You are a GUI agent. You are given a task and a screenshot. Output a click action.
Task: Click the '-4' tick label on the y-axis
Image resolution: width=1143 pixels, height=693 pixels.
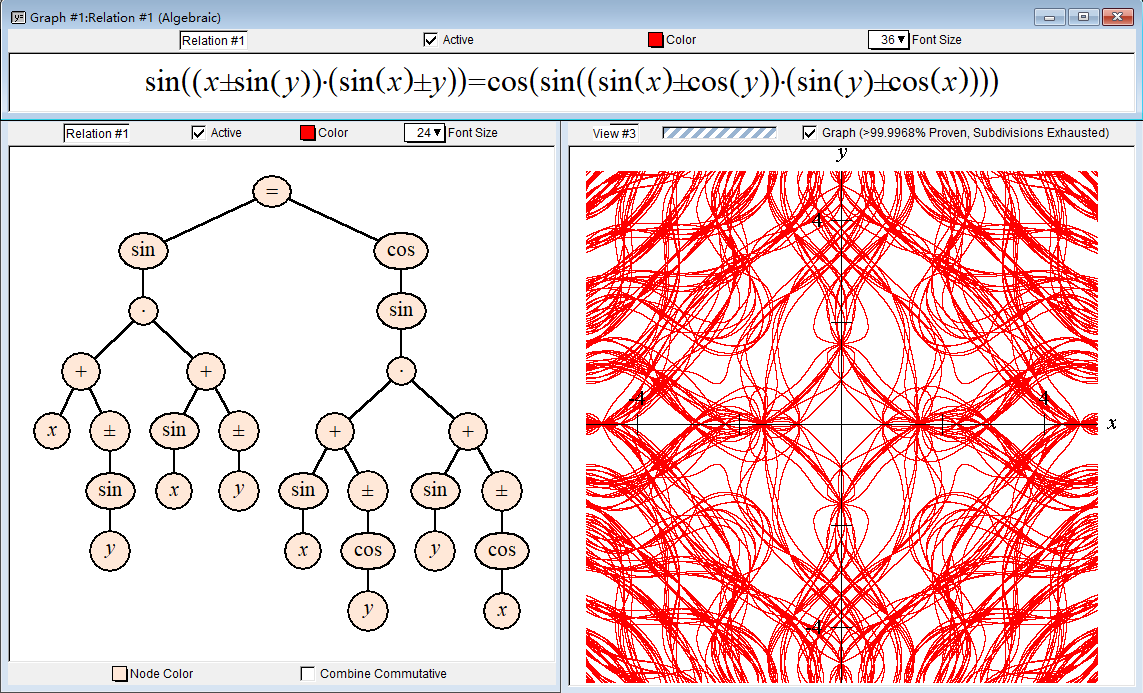click(816, 627)
